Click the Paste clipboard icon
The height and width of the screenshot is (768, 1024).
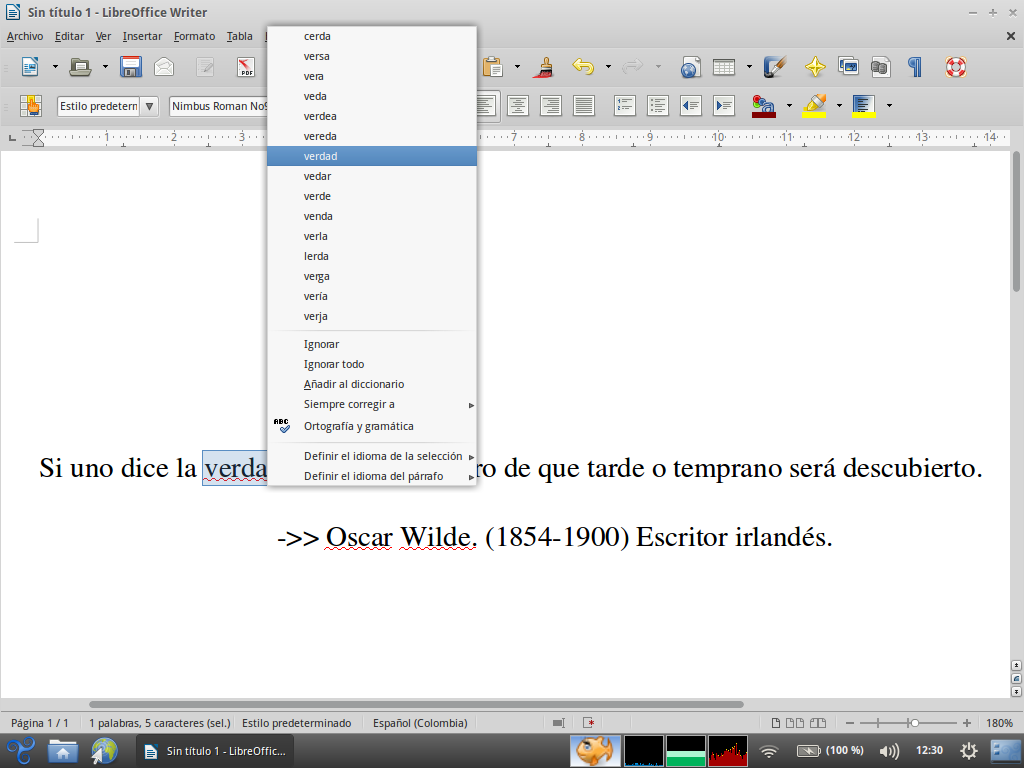tap(493, 67)
